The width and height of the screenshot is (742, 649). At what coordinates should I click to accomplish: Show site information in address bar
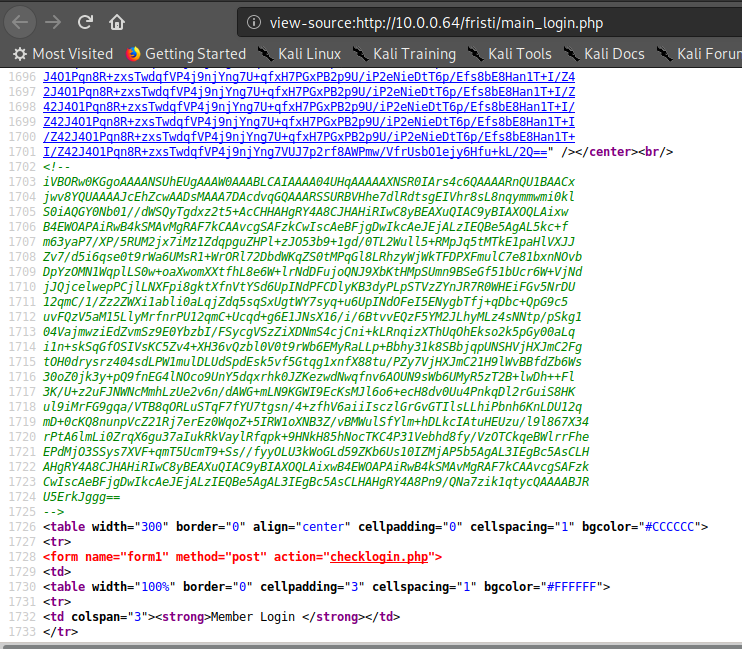tap(257, 22)
